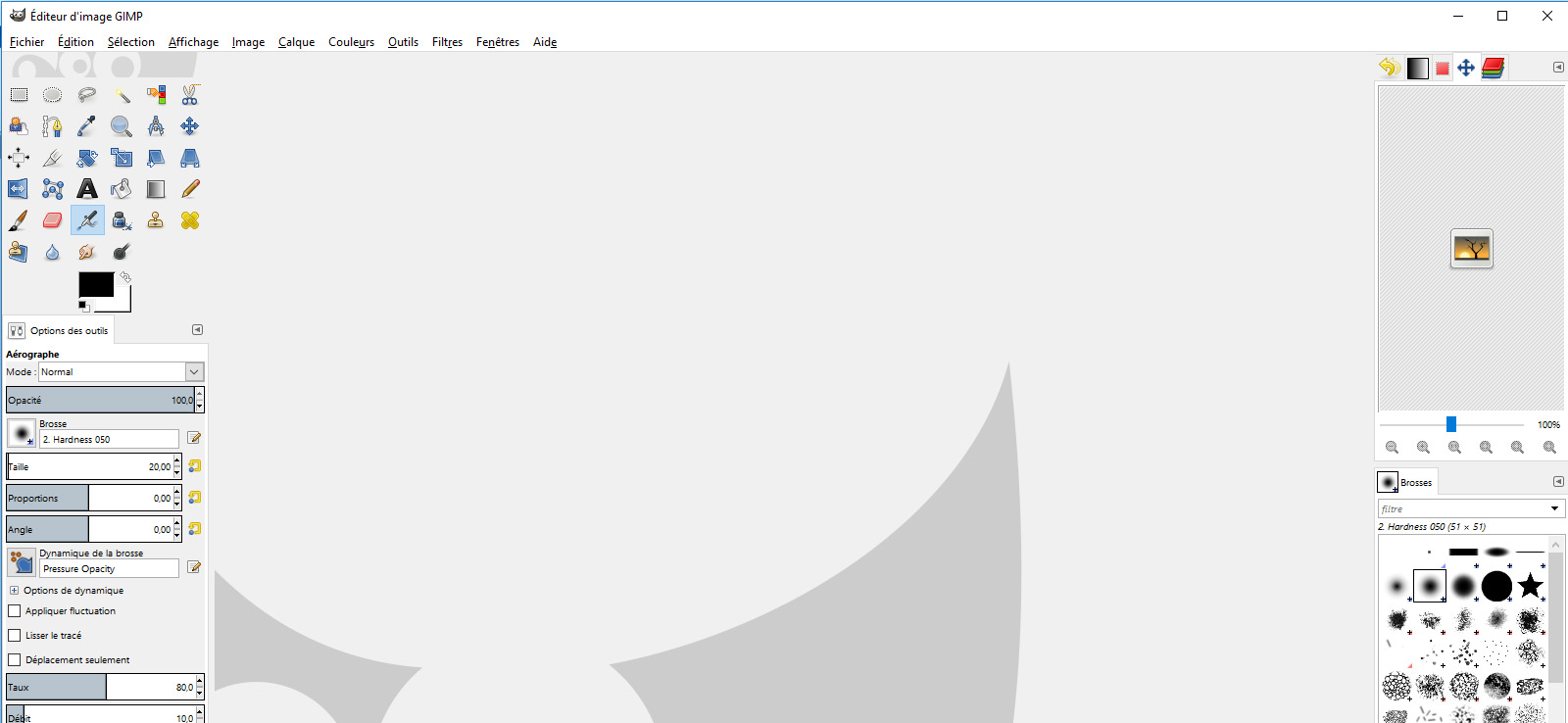Viewport: 1568px width, 723px height.
Task: Open the Brosses panel configuration menu
Action: [1558, 482]
